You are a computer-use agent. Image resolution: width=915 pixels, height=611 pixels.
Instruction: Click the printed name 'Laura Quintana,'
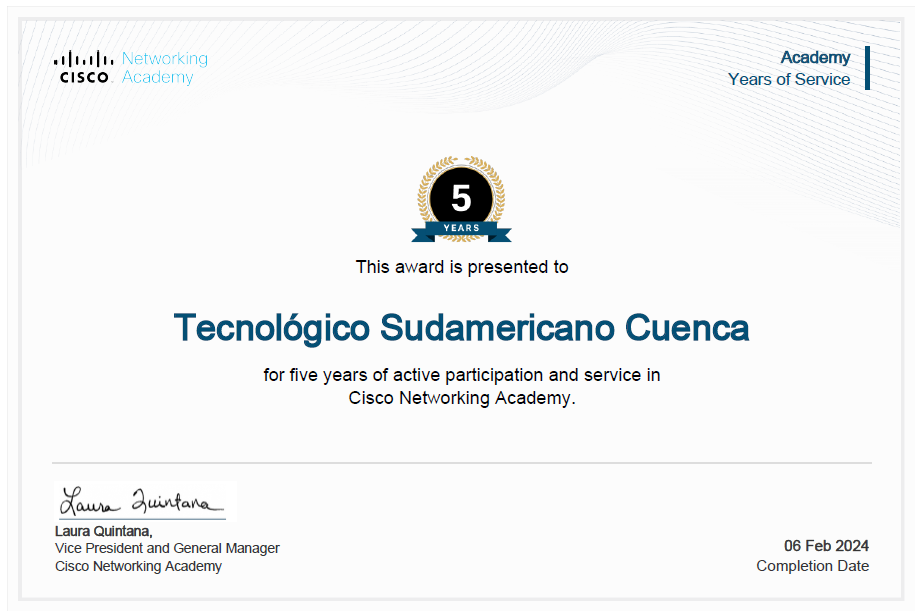point(104,531)
